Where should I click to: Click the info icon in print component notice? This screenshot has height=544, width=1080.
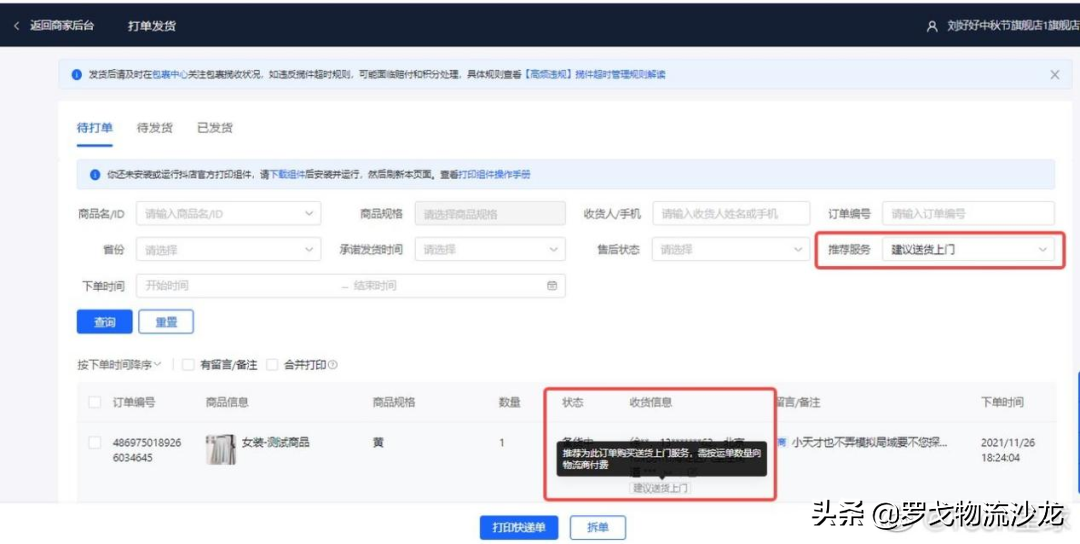point(95,175)
